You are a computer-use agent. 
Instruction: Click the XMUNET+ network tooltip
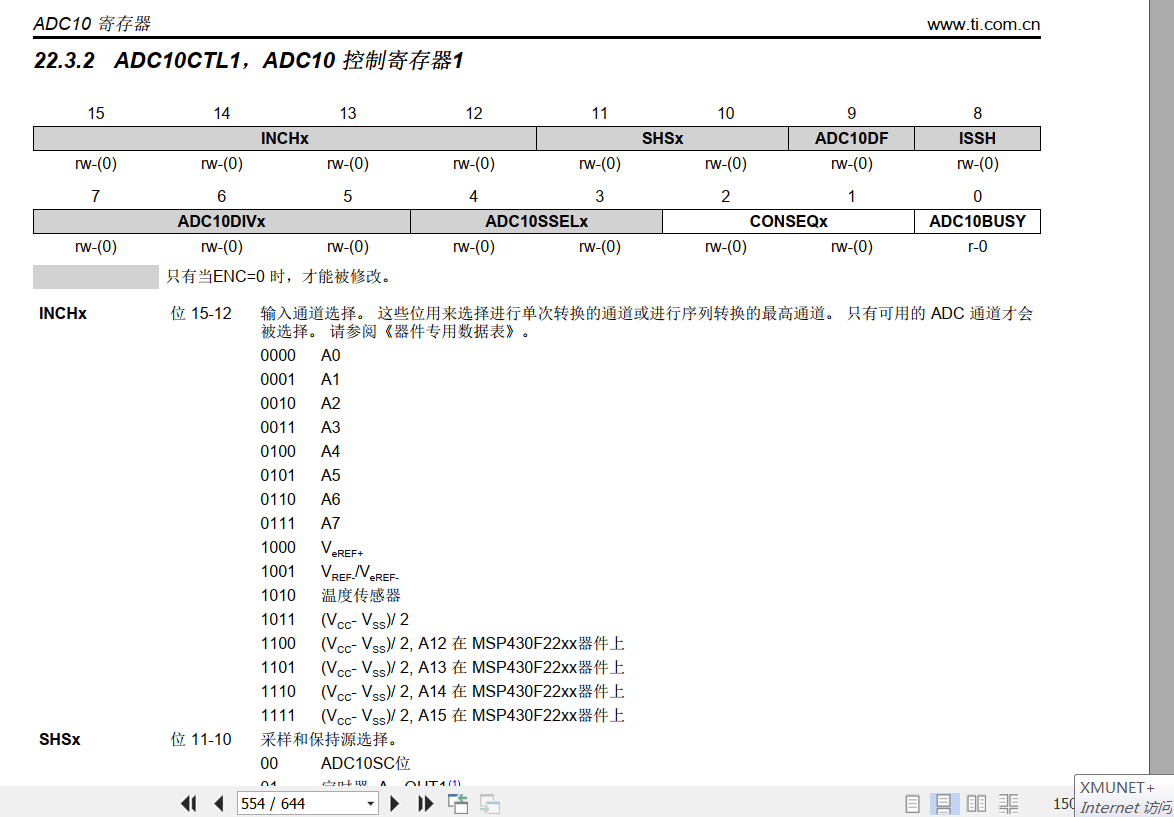pos(1125,796)
